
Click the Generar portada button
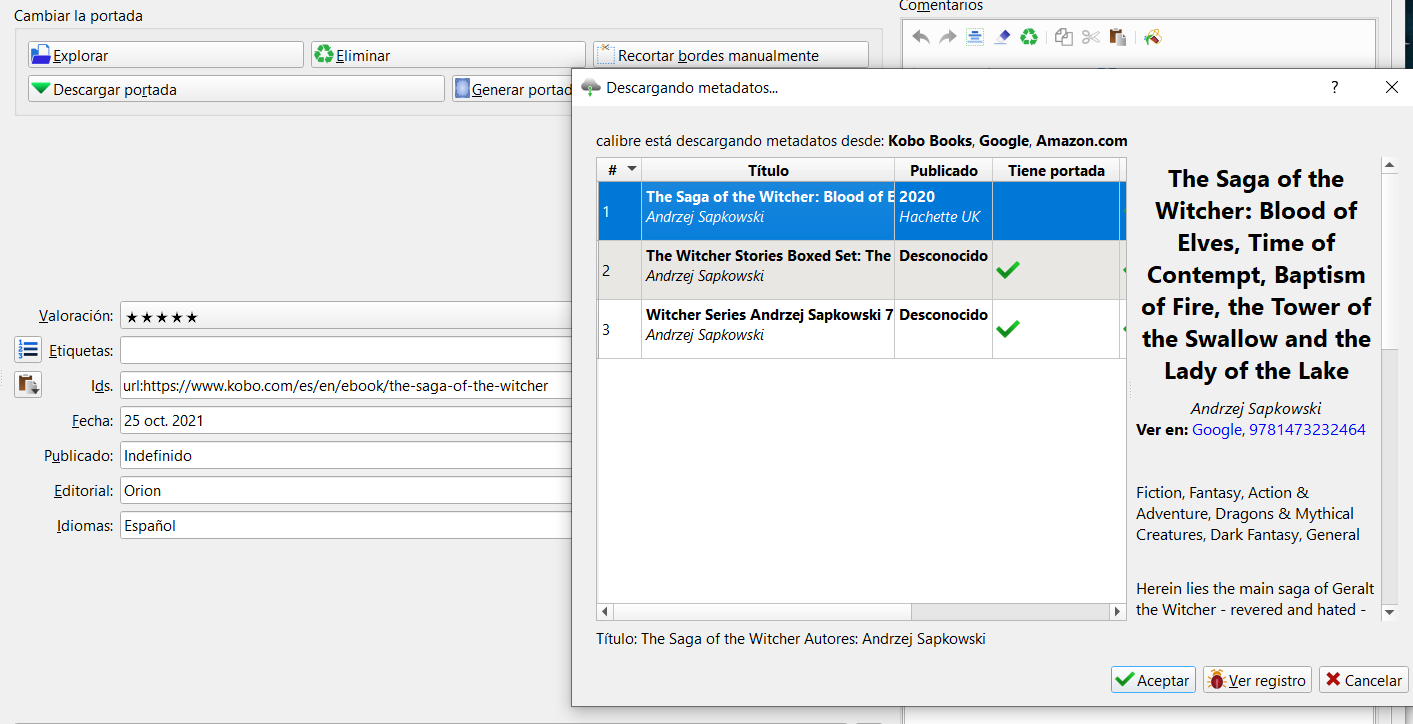pyautogui.click(x=512, y=89)
